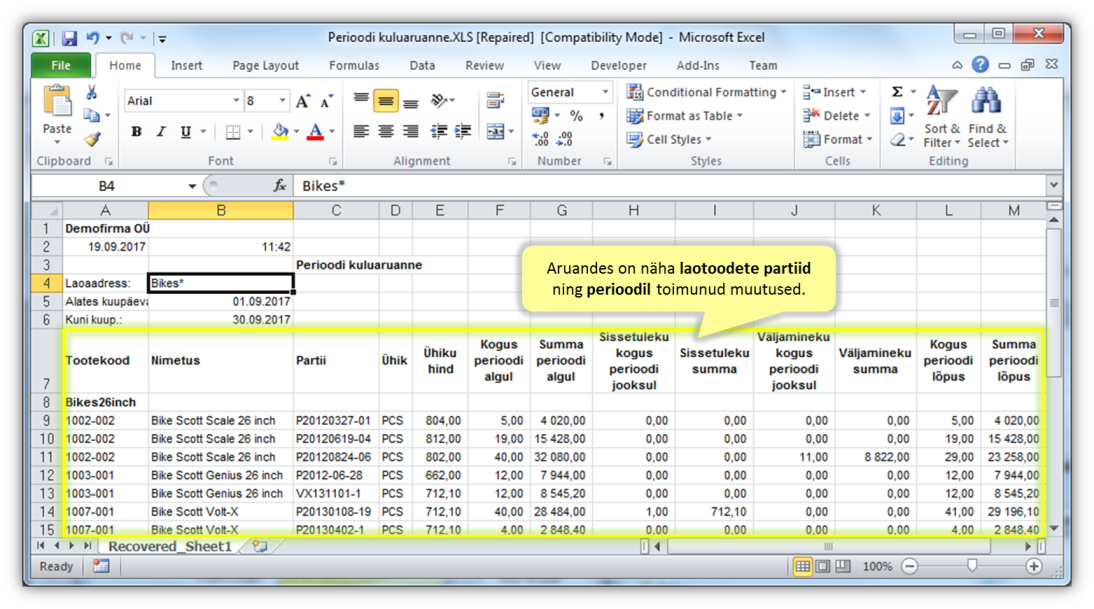
Task: Open the General number format dropdown
Action: tap(605, 92)
